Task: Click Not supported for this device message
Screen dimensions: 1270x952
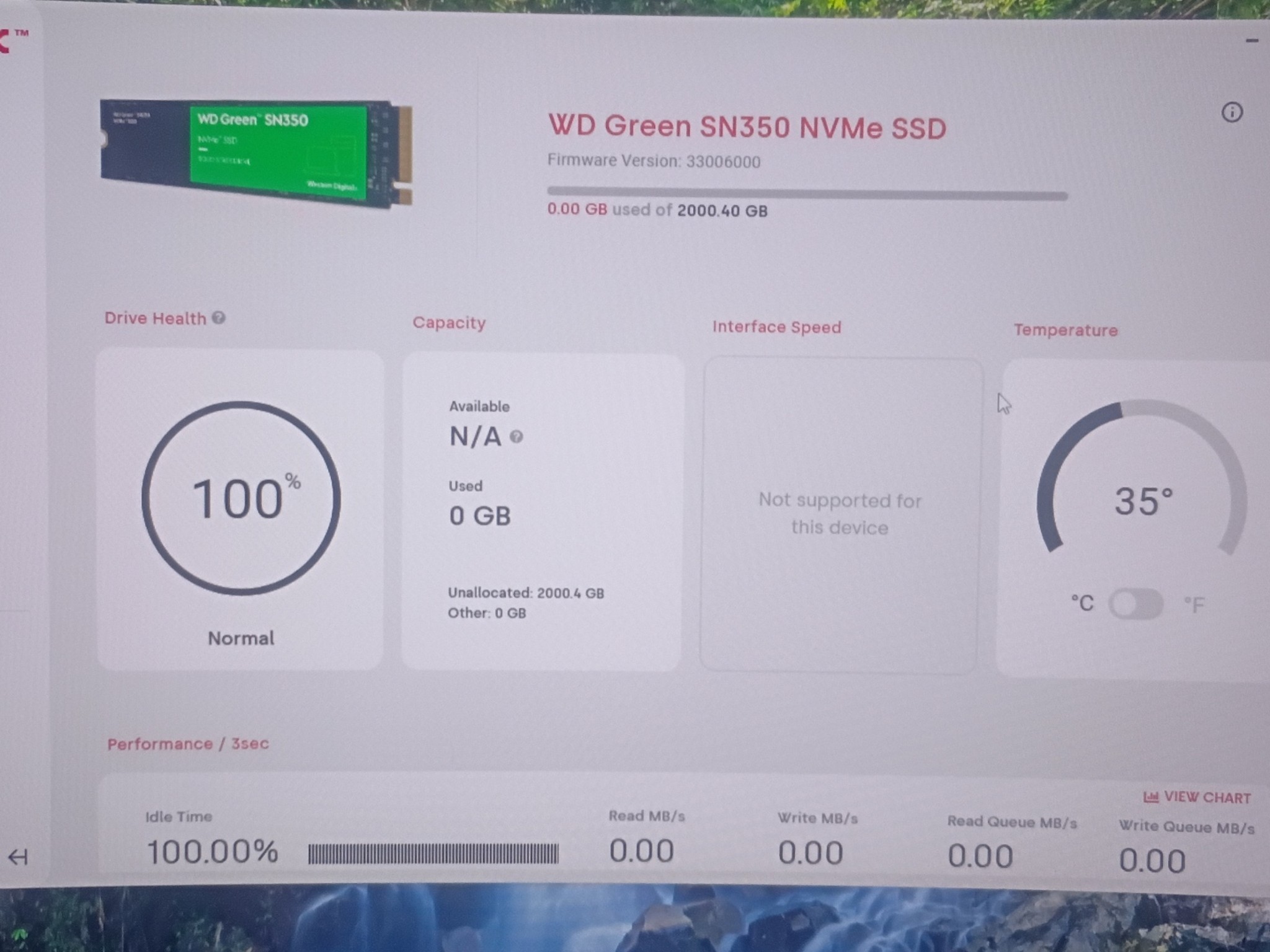Action: [840, 514]
